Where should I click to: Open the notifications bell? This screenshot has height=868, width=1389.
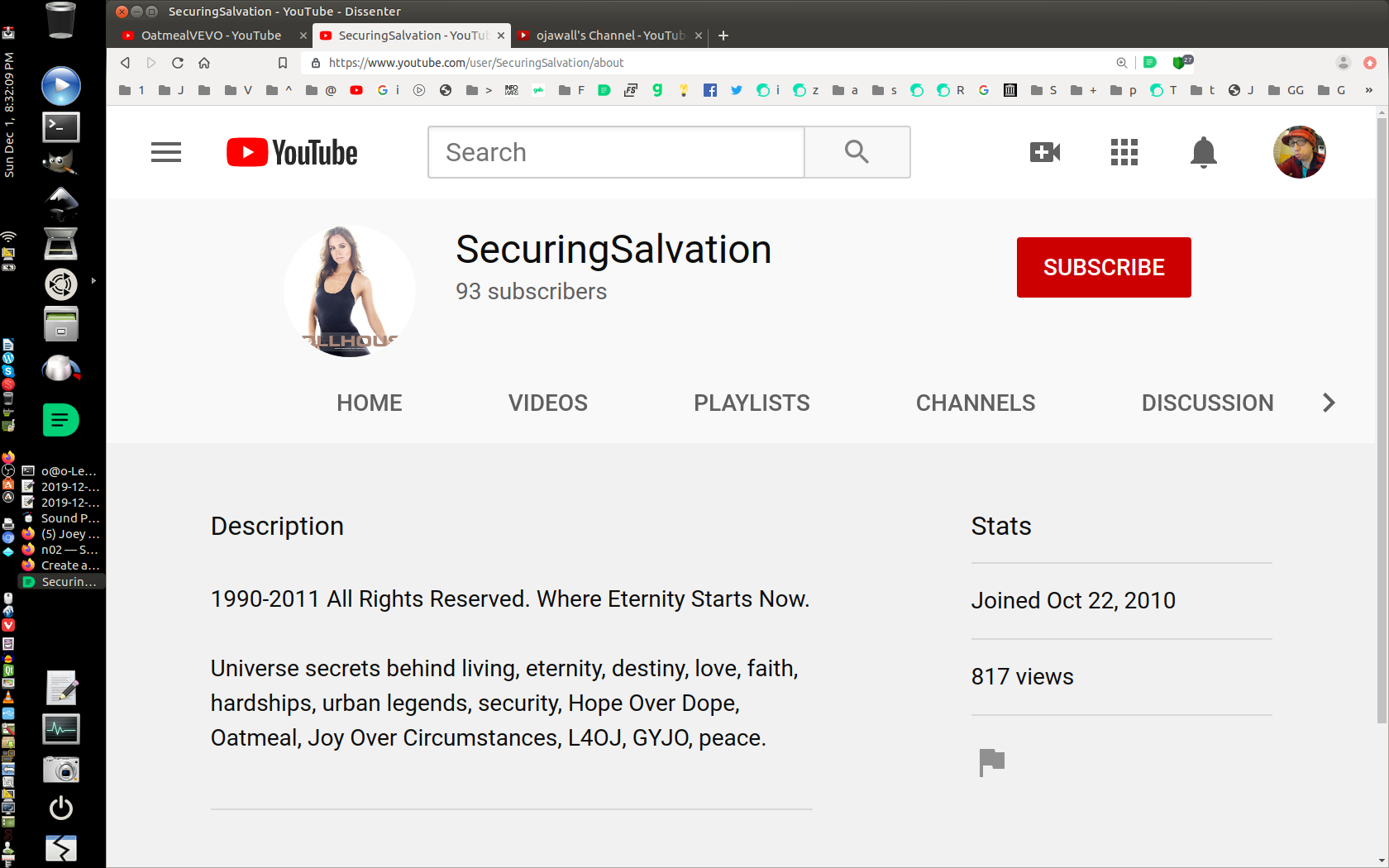coord(1204,152)
